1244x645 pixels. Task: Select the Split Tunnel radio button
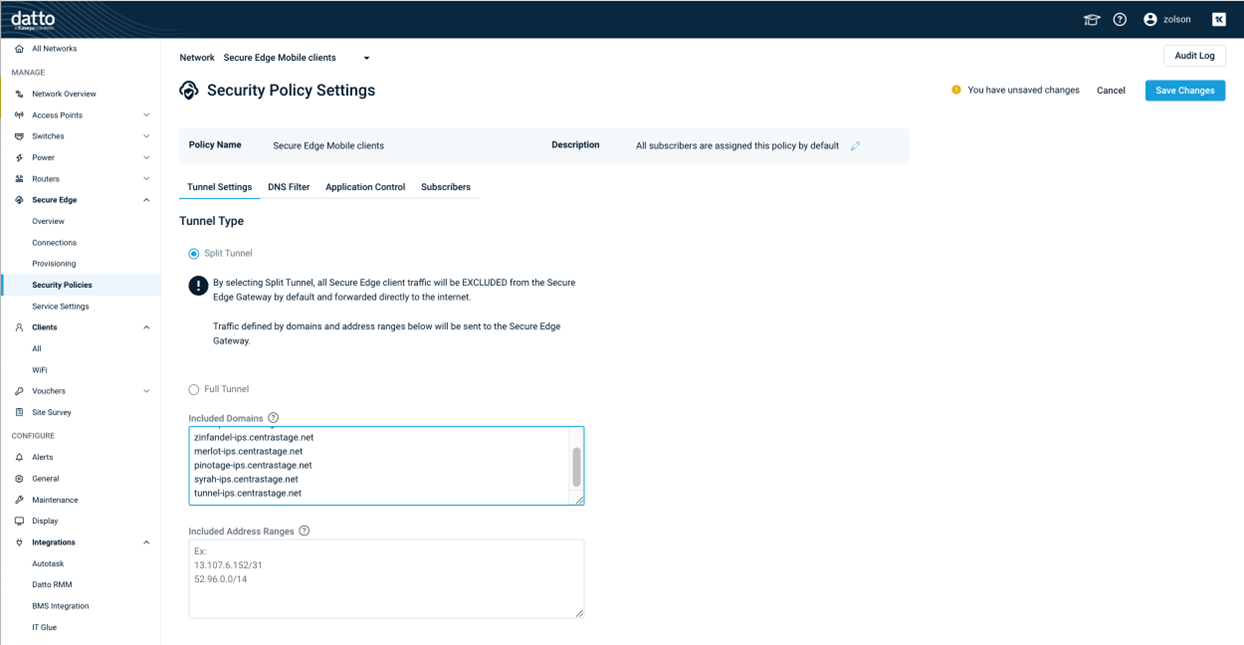194,254
